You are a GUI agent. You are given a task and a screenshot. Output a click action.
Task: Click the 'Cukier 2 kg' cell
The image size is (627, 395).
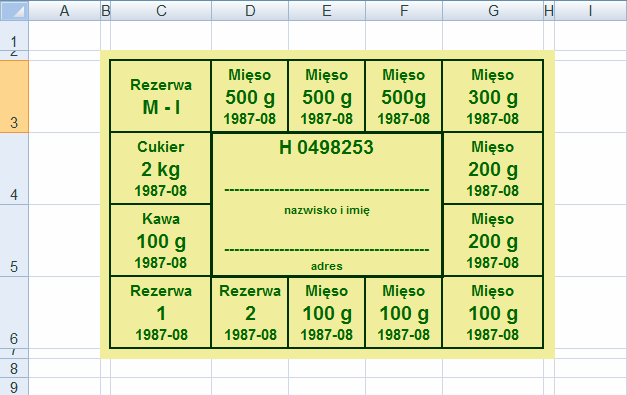[161, 168]
